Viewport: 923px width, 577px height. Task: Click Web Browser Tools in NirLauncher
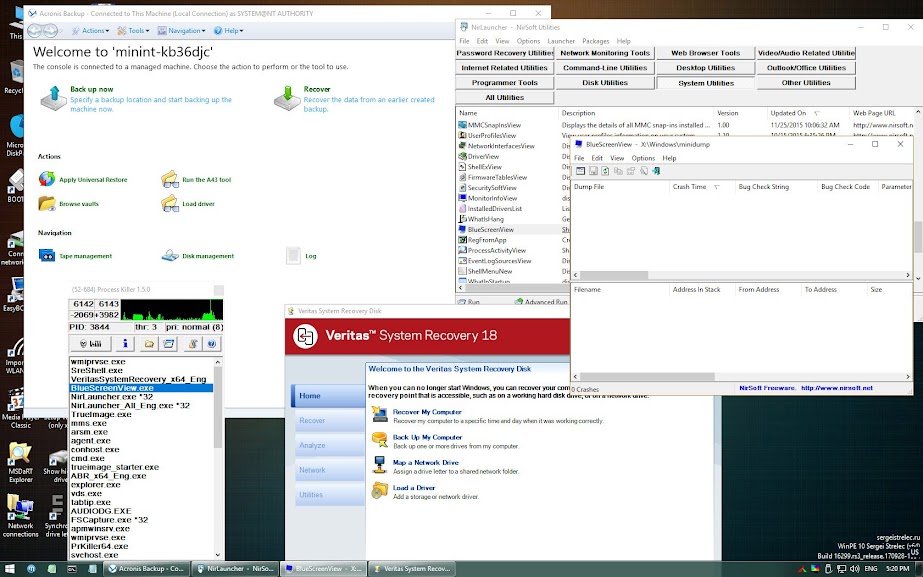(705, 53)
